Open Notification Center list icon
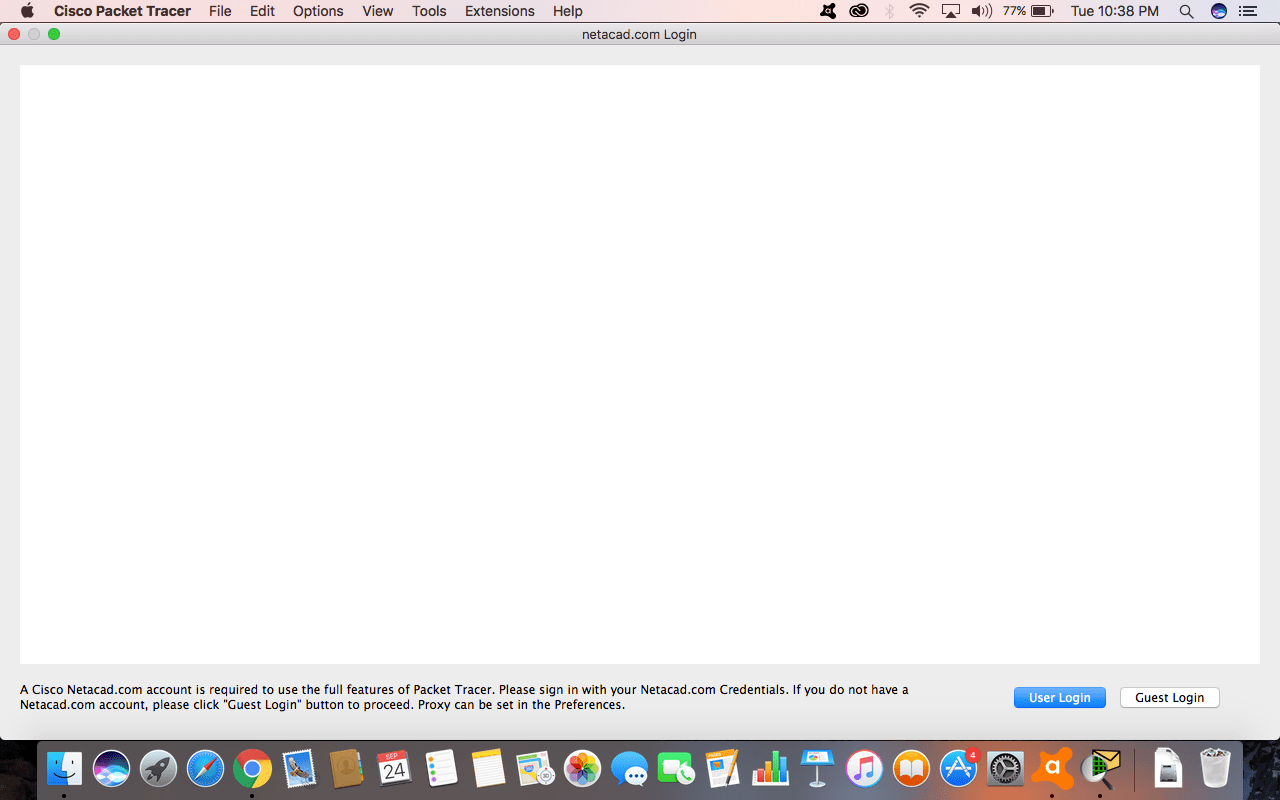The height and width of the screenshot is (800, 1280). [1247, 11]
